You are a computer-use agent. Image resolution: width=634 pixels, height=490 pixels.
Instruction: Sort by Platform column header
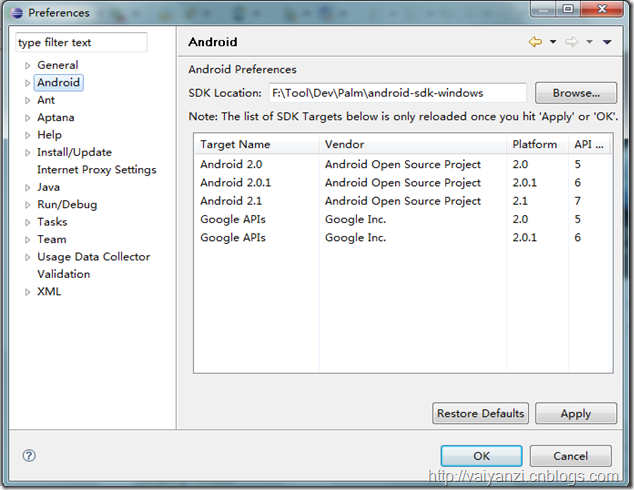(x=537, y=144)
